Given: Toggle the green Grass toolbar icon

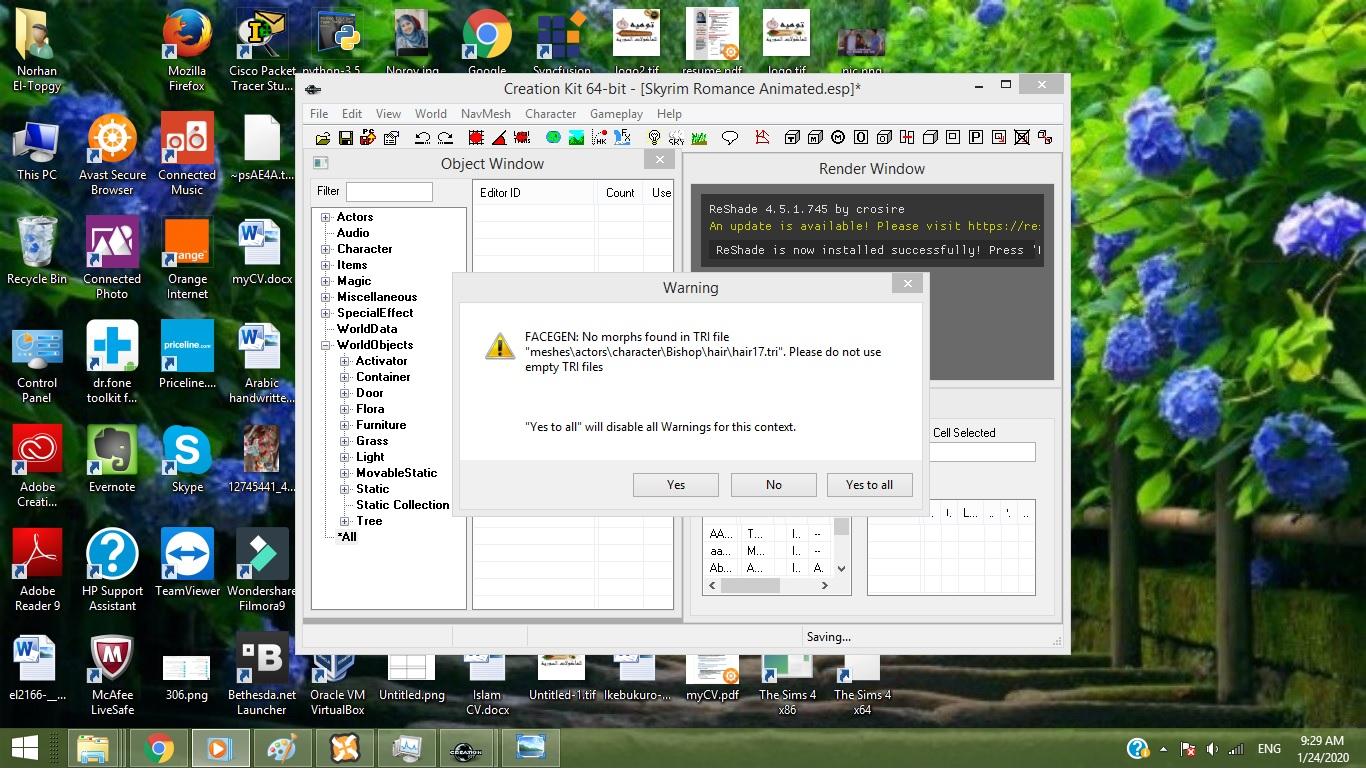Looking at the screenshot, I should point(700,138).
